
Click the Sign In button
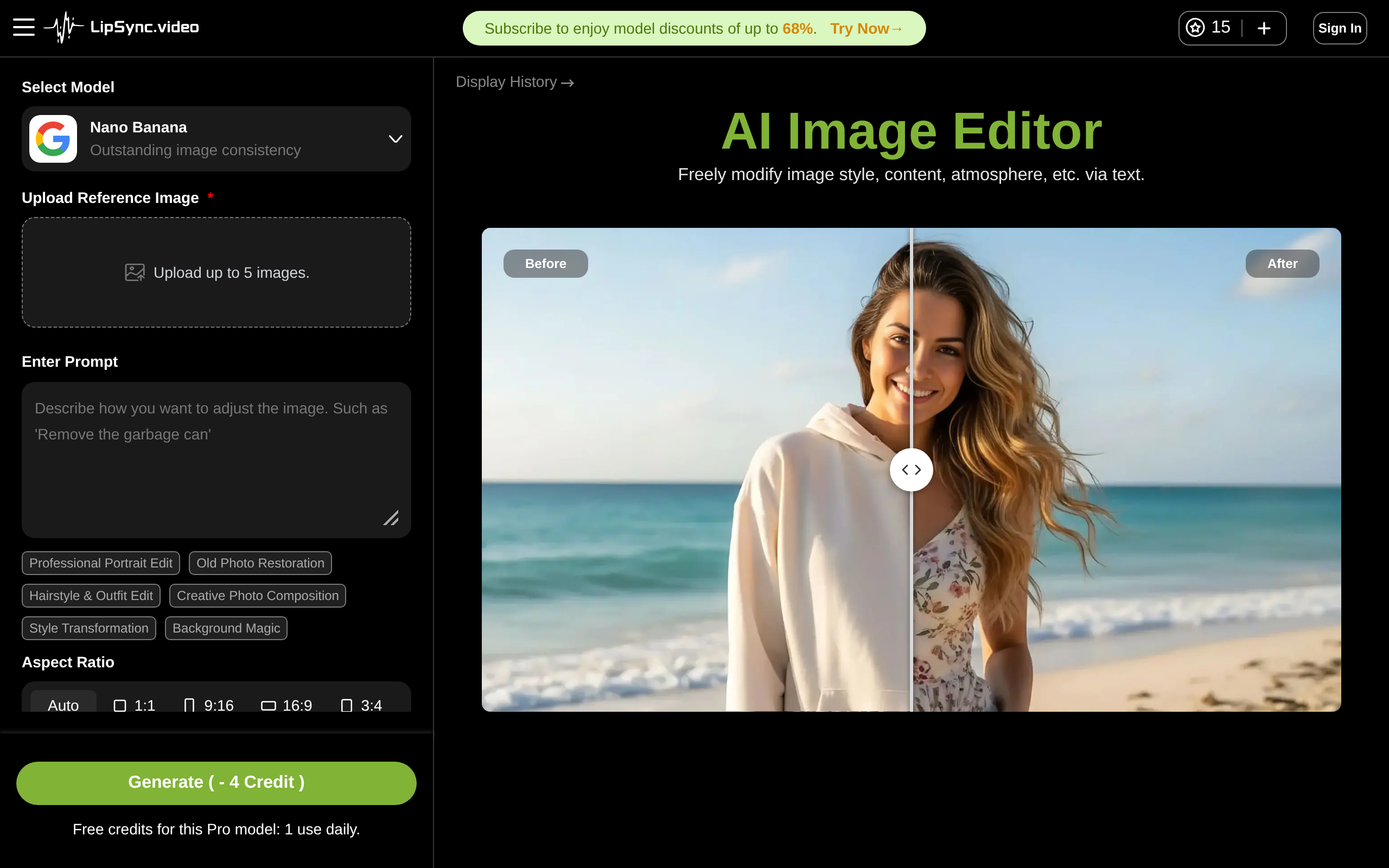(1340, 28)
